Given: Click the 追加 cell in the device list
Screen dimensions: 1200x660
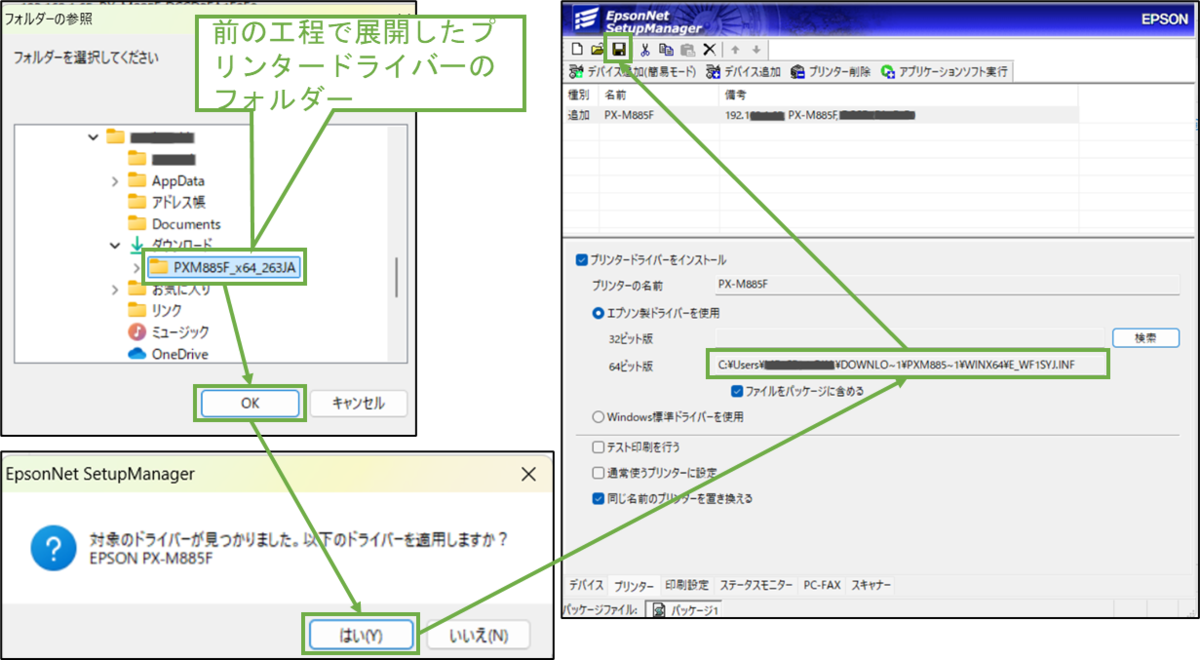Looking at the screenshot, I should (578, 115).
